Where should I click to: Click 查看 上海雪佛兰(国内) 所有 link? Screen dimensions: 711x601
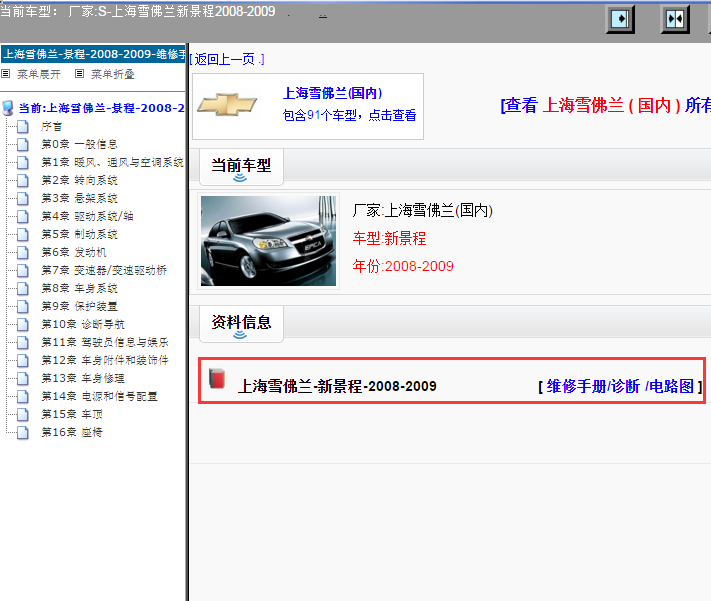coord(605,105)
